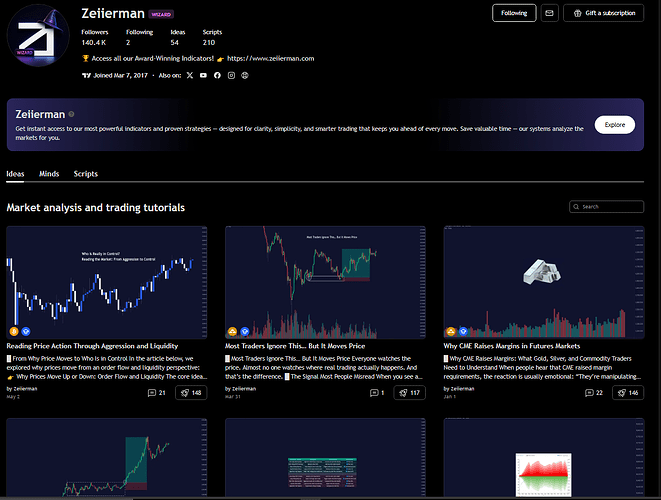The image size is (661, 500).
Task: Click Market analysis and trading tutorials heading
Action: (x=96, y=207)
